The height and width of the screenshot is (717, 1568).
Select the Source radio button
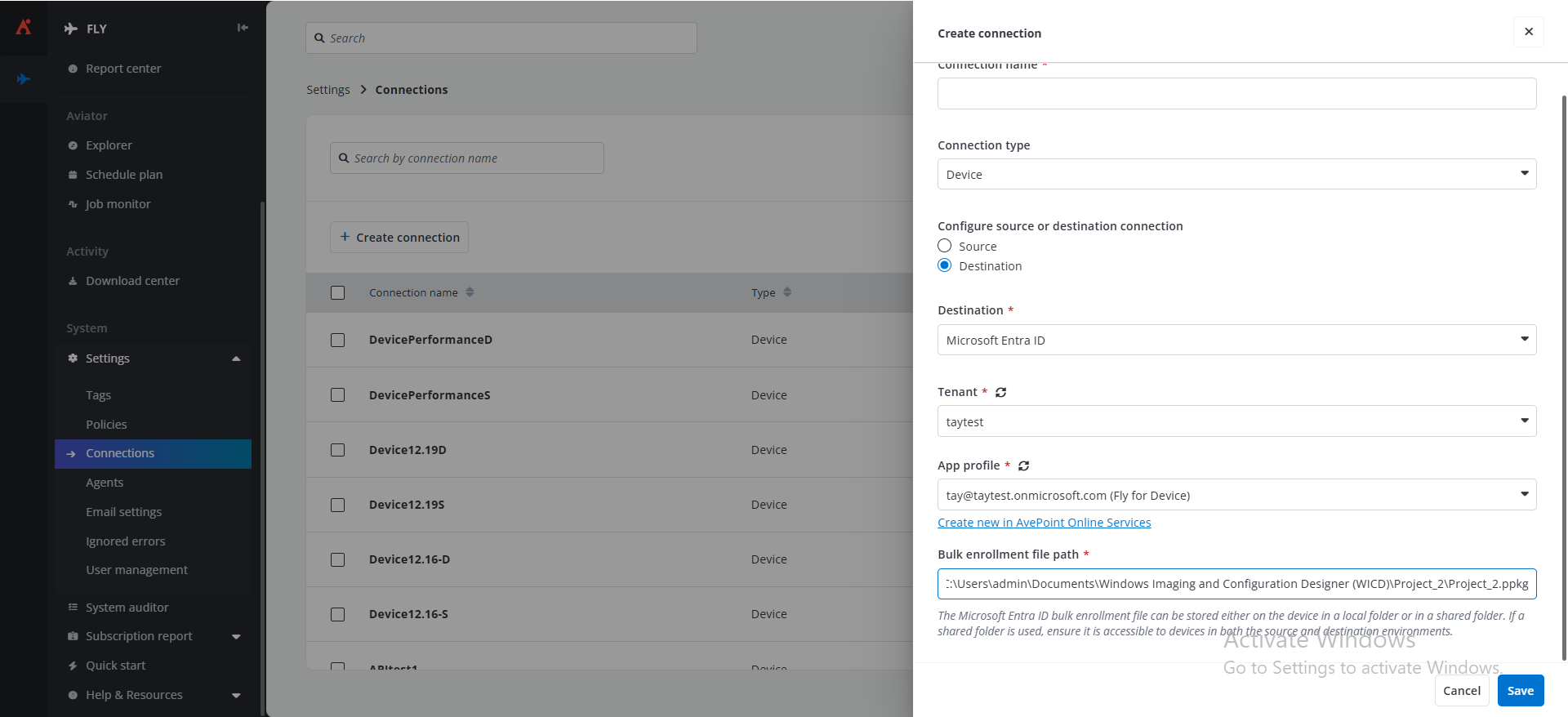tap(945, 246)
